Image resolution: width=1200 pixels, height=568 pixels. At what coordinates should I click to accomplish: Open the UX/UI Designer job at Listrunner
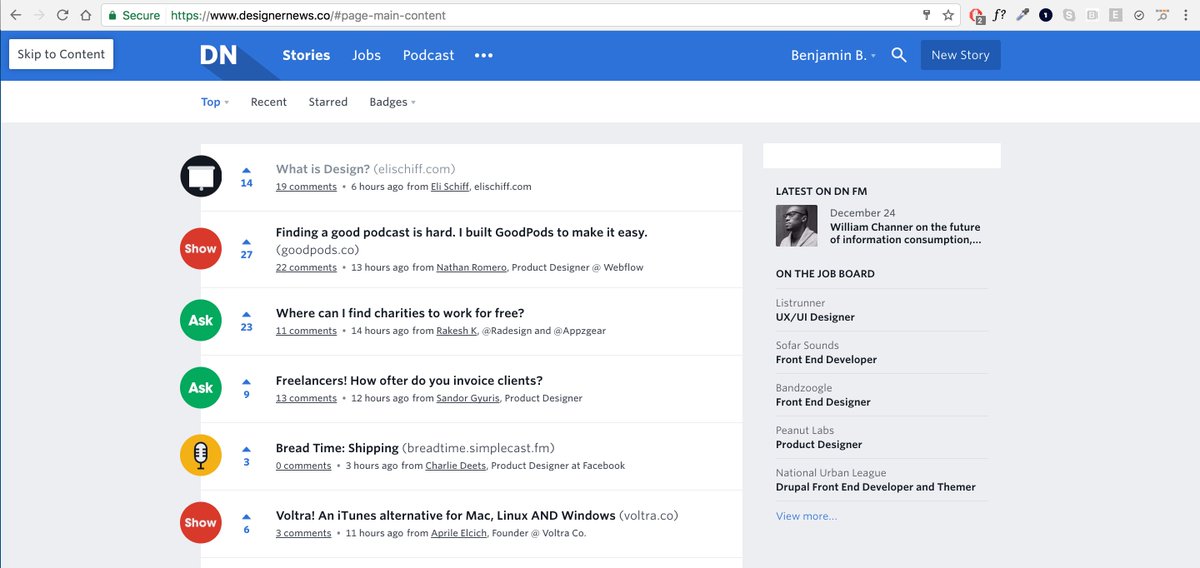coord(815,317)
